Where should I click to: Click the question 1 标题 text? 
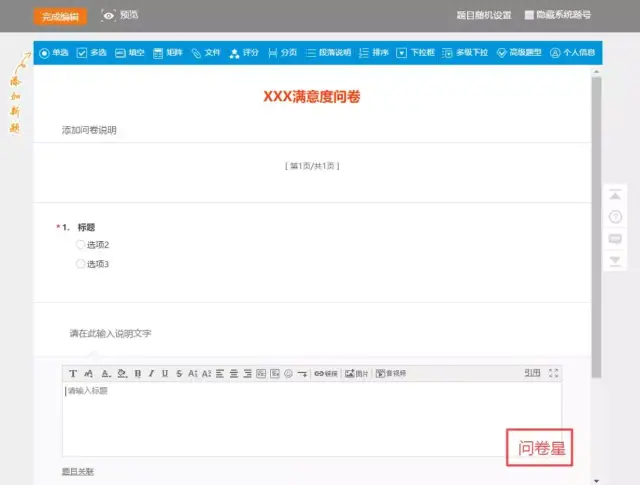(x=86, y=227)
